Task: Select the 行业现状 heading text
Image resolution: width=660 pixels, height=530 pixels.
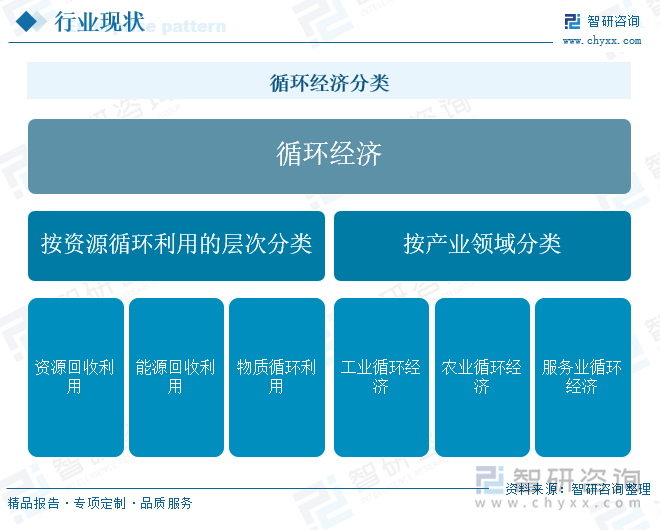Action: coord(99,22)
